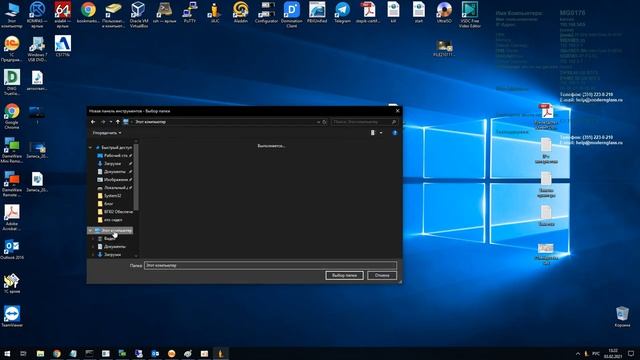Open the notification center icon
Screen dimensions: 640x360
(631, 353)
